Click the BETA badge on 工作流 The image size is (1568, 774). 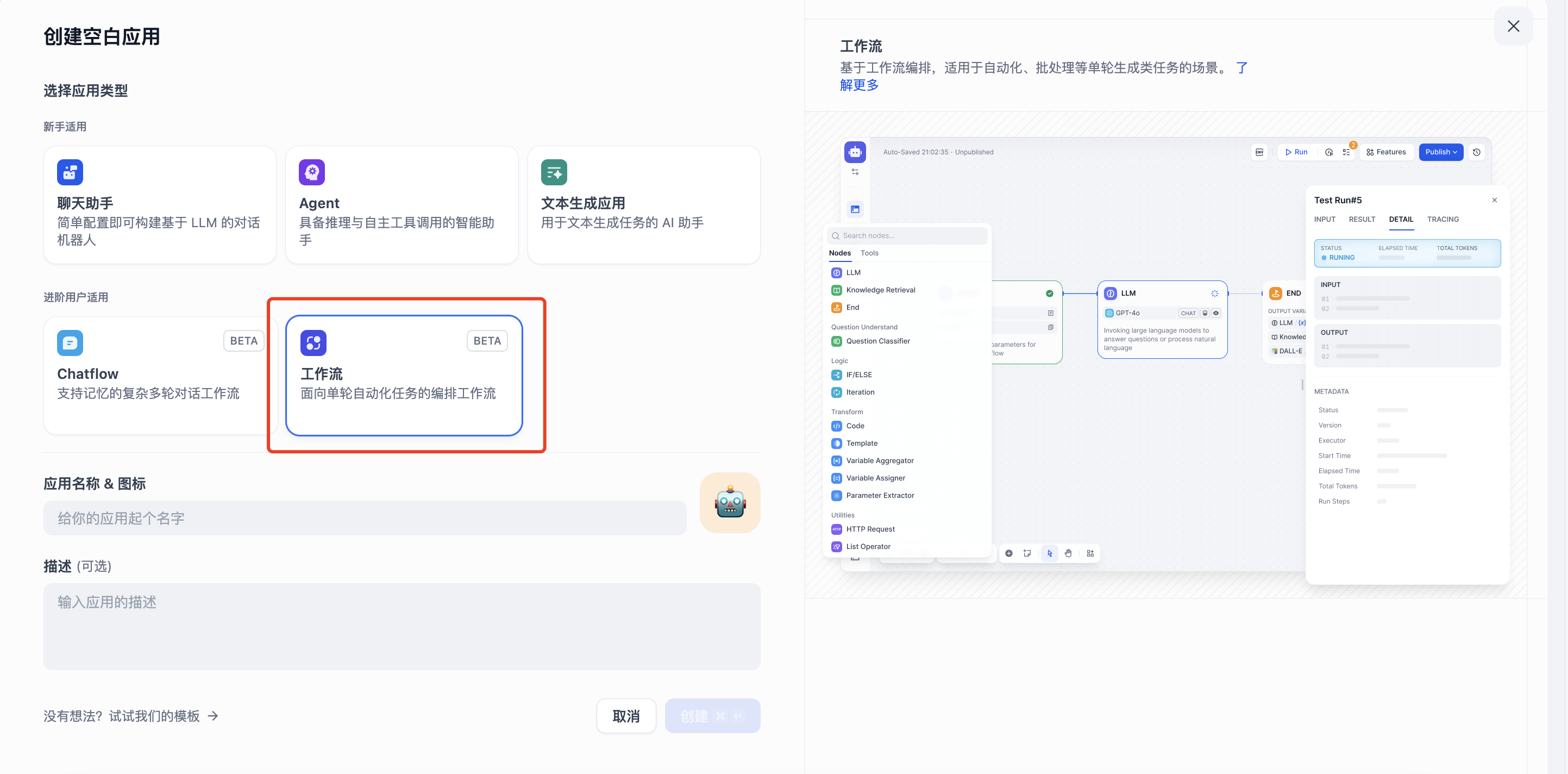click(x=486, y=341)
